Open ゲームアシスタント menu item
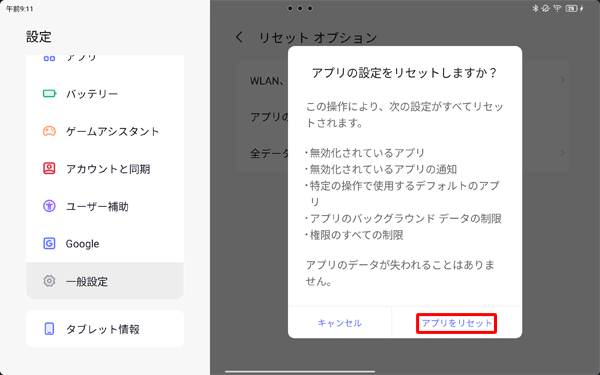600x375 pixels. tap(105, 131)
